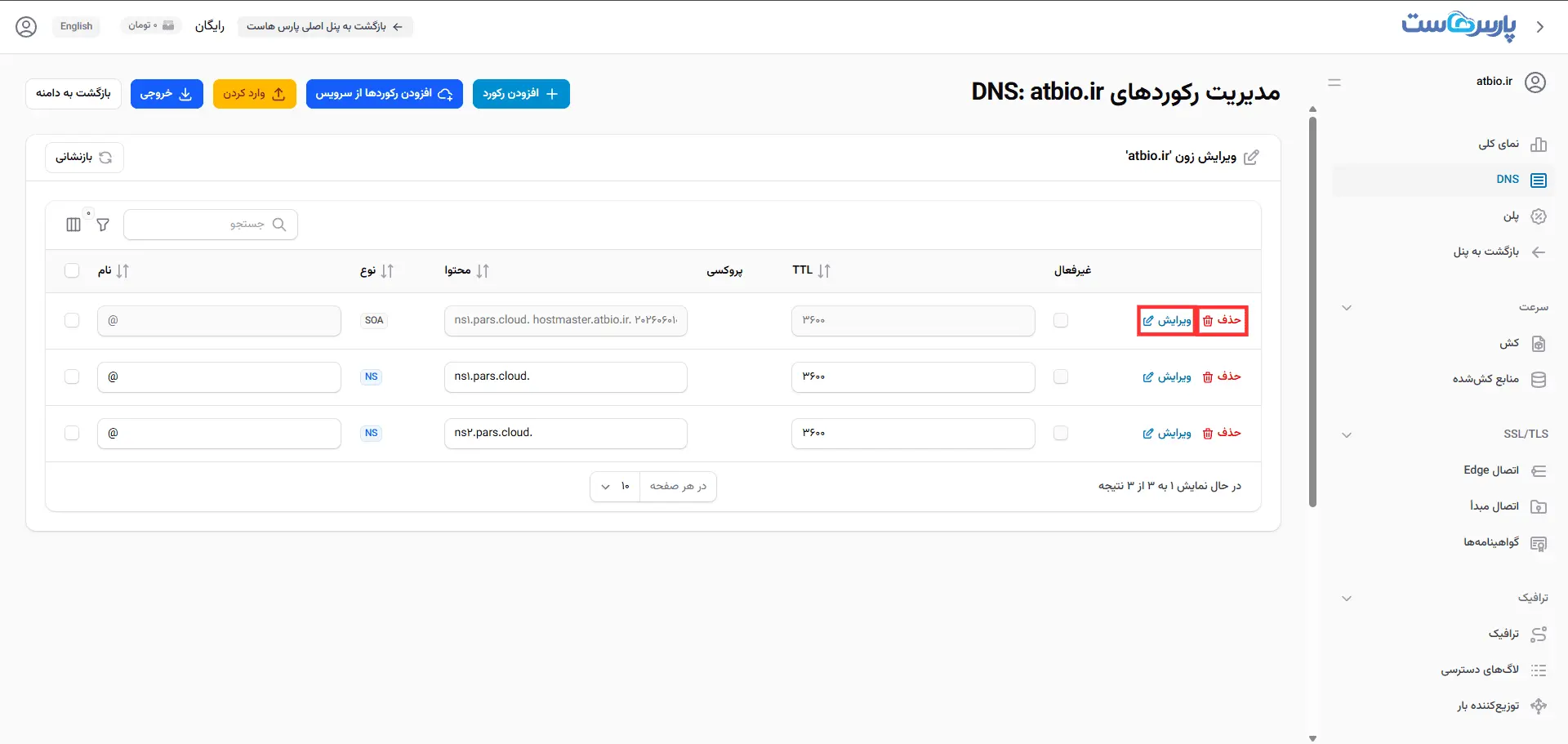Open the column visibility icon
The height and width of the screenshot is (744, 1568).
[73, 225]
